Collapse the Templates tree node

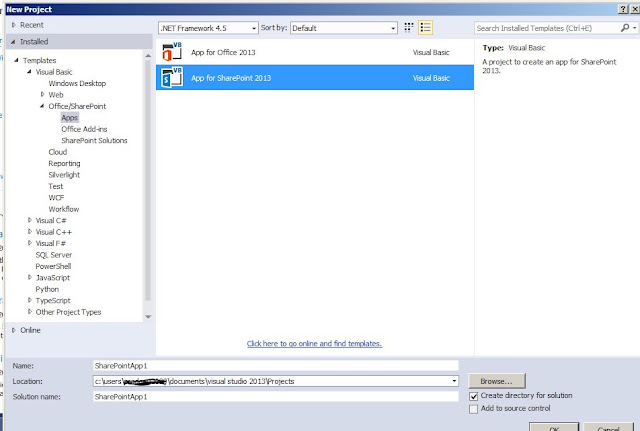(x=16, y=60)
